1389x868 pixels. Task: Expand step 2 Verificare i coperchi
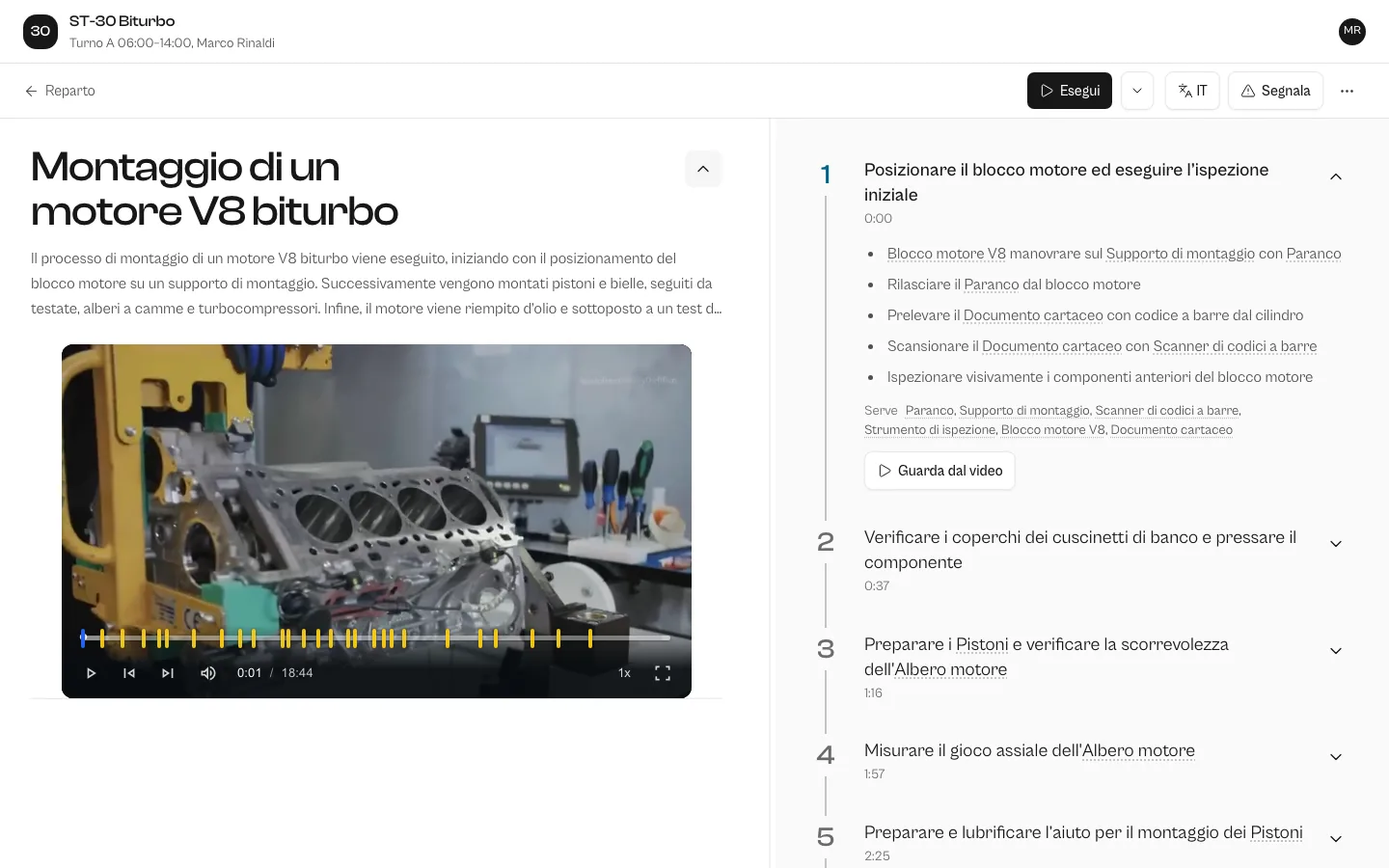click(1336, 544)
